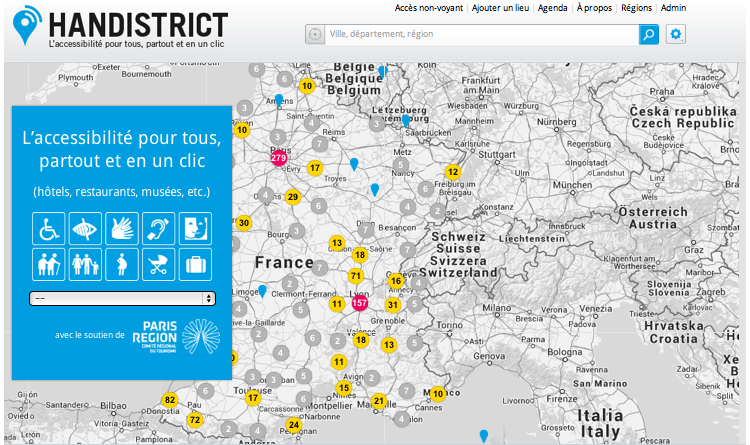Click the yellow 15 cluster near Nîmes

coord(344,388)
